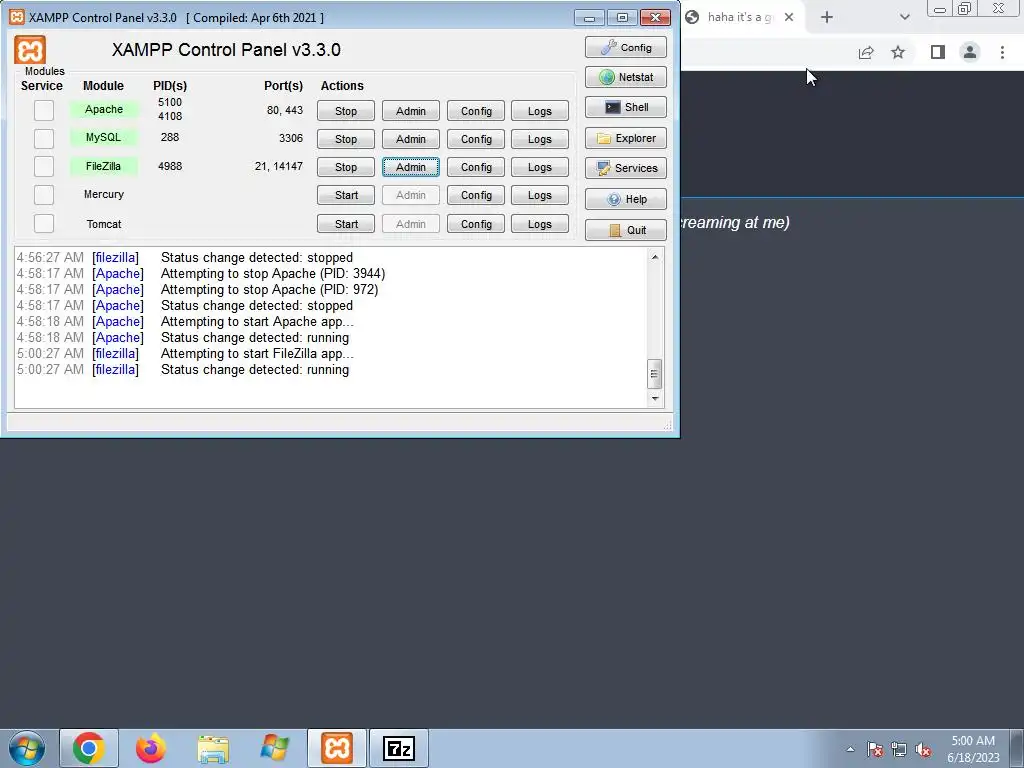Open MySQL Admin

pyautogui.click(x=411, y=139)
